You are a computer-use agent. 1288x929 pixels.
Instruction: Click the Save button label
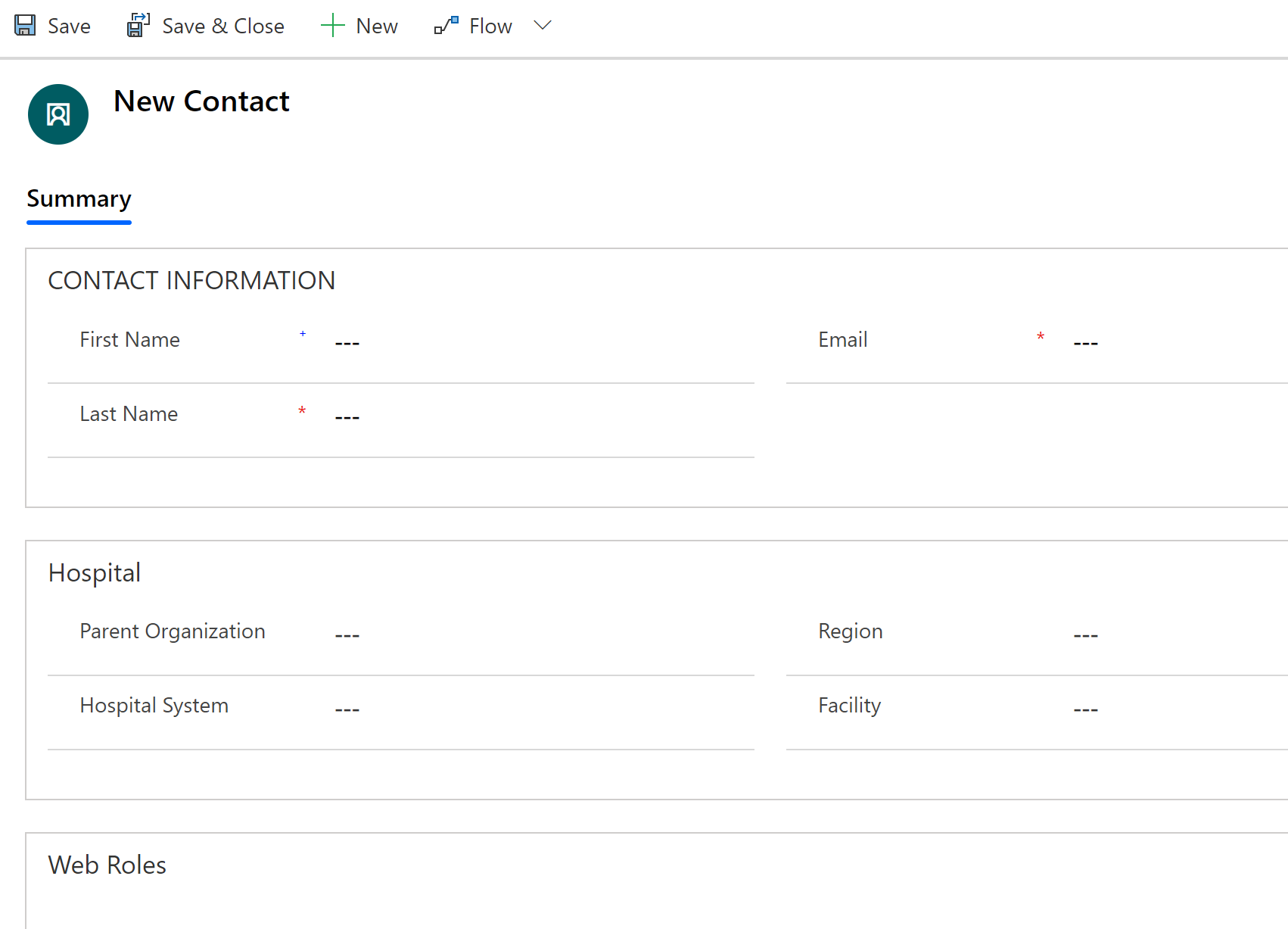(x=69, y=26)
